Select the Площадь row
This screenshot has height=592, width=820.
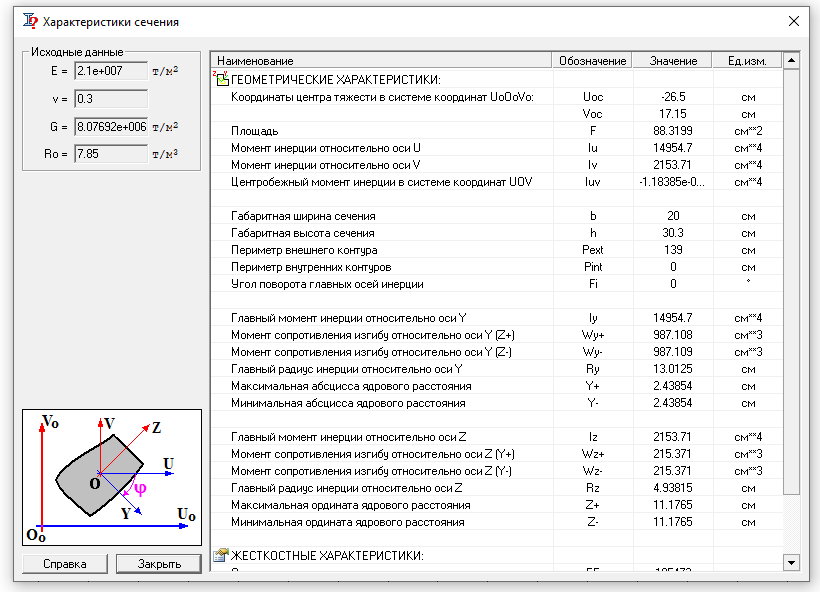pyautogui.click(x=497, y=131)
